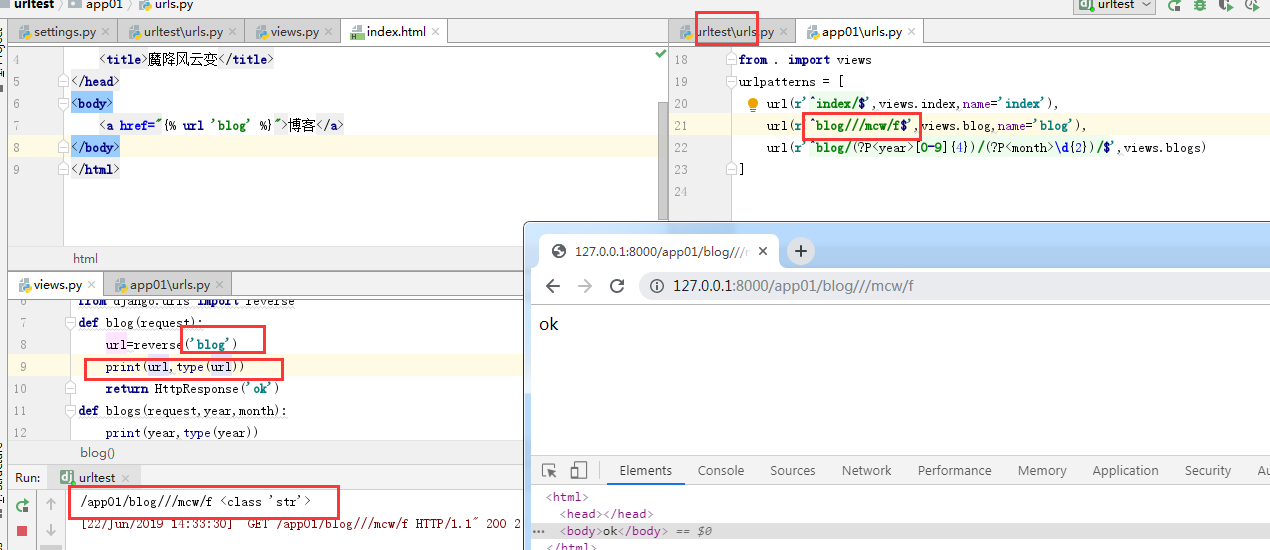Viewport: 1270px width, 550px height.
Task: Close the lower views.py editor tab
Action: tap(92, 285)
